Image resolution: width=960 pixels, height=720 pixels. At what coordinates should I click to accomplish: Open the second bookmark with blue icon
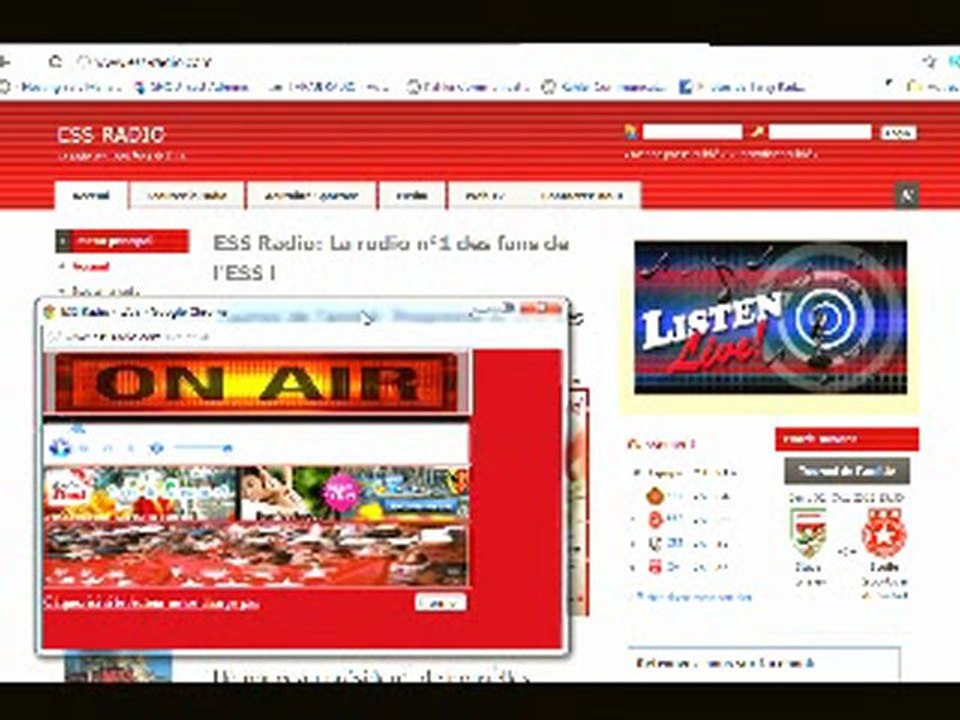(x=191, y=88)
